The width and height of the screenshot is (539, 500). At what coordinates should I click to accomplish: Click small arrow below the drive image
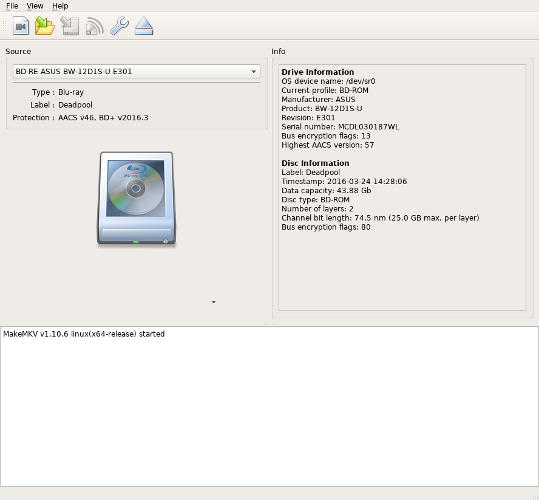coord(213,302)
